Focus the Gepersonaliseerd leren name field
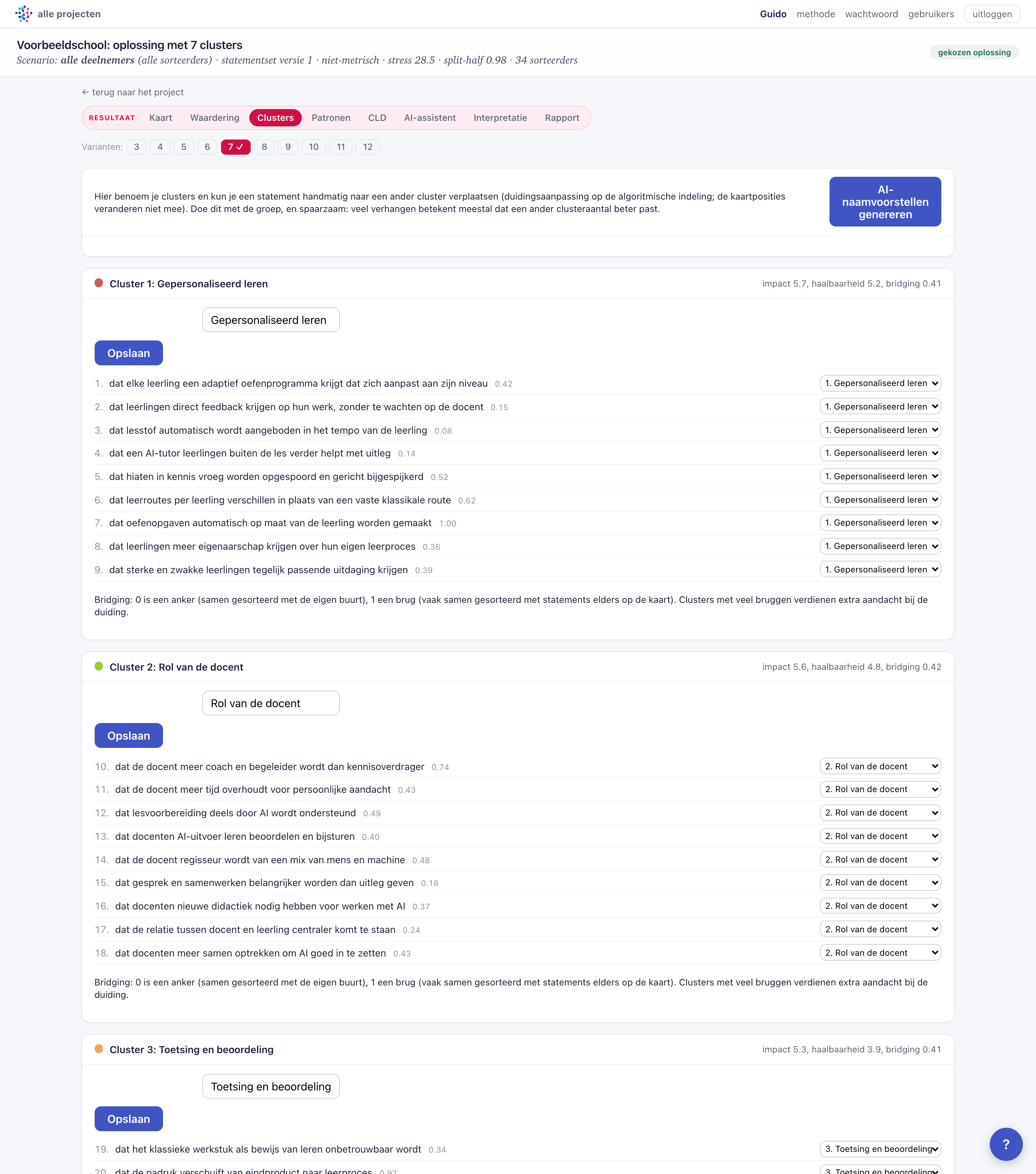The image size is (1036, 1174). (x=271, y=320)
